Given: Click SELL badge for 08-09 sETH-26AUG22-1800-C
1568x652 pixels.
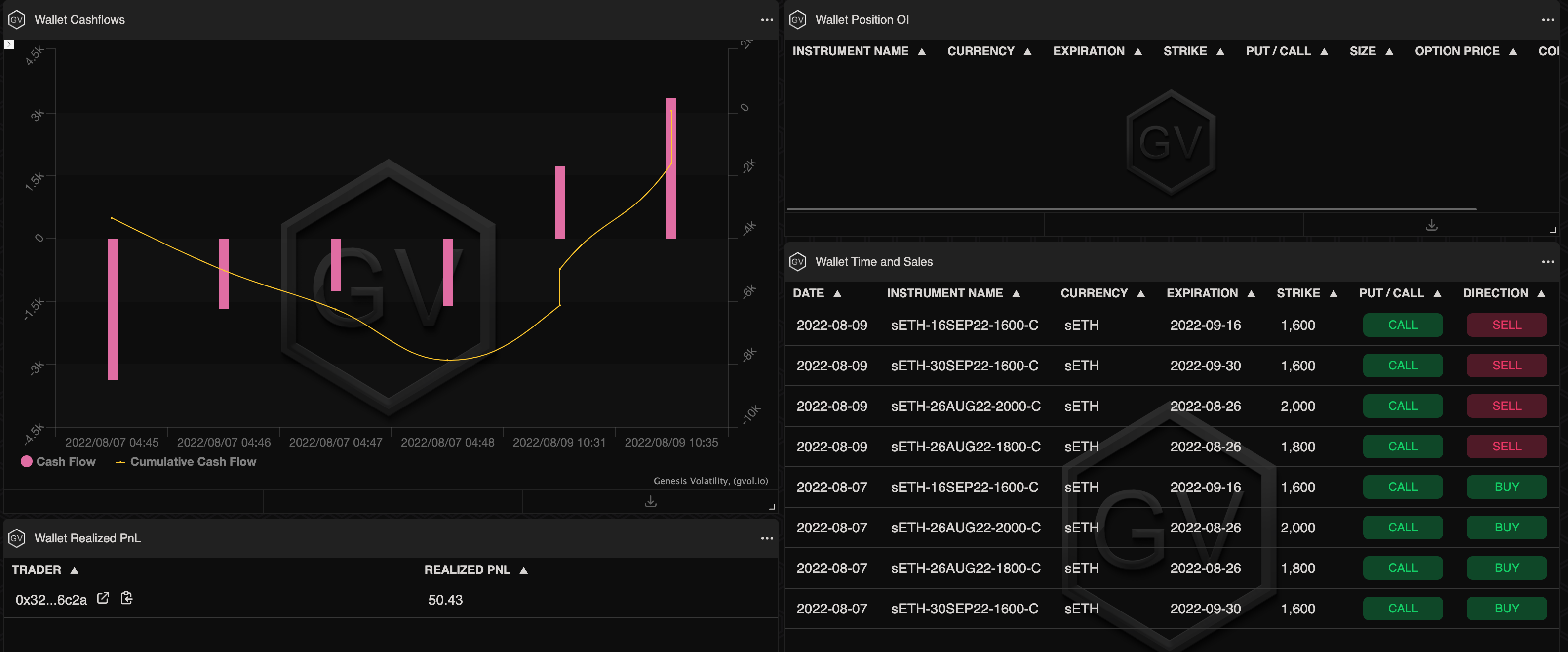Looking at the screenshot, I should click(x=1506, y=446).
